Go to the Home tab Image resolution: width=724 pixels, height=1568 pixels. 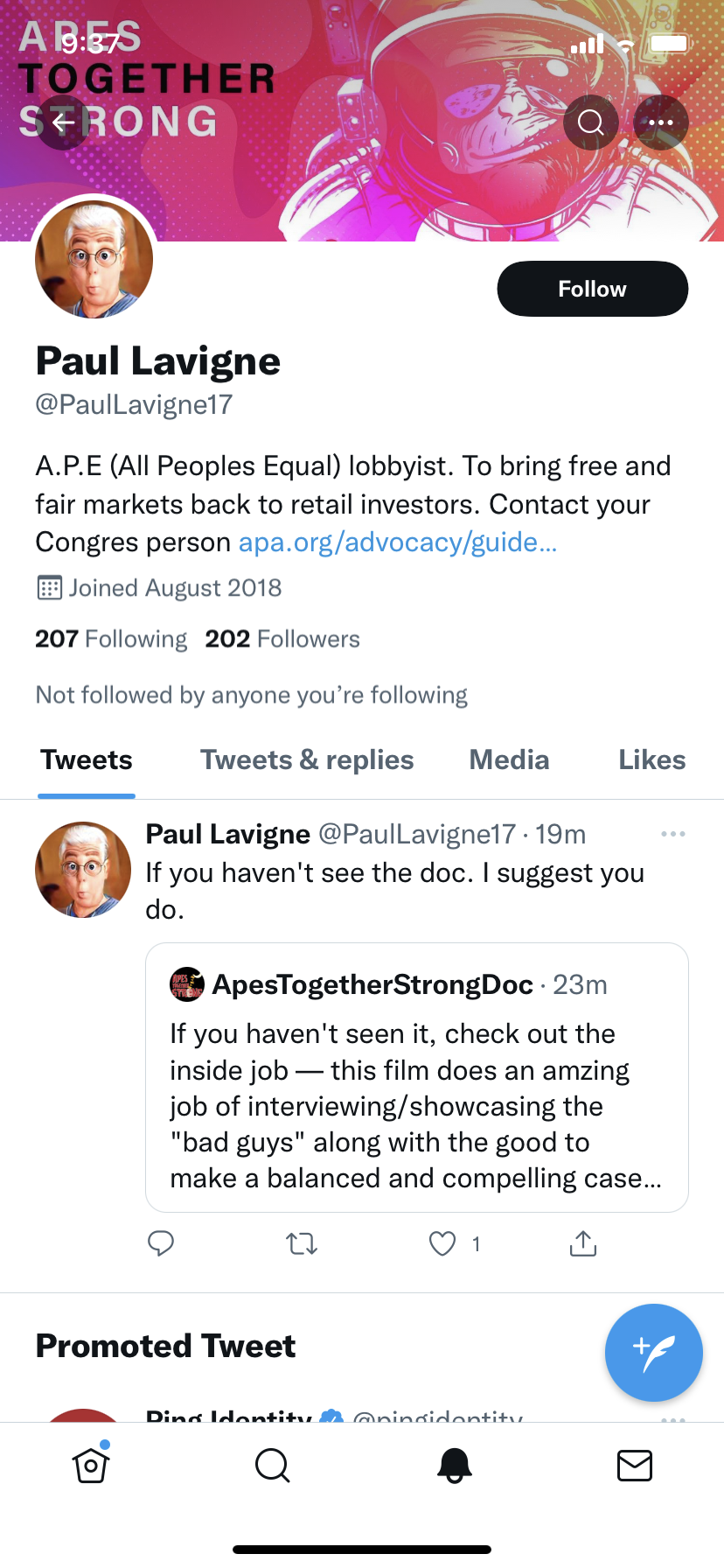point(91,1465)
